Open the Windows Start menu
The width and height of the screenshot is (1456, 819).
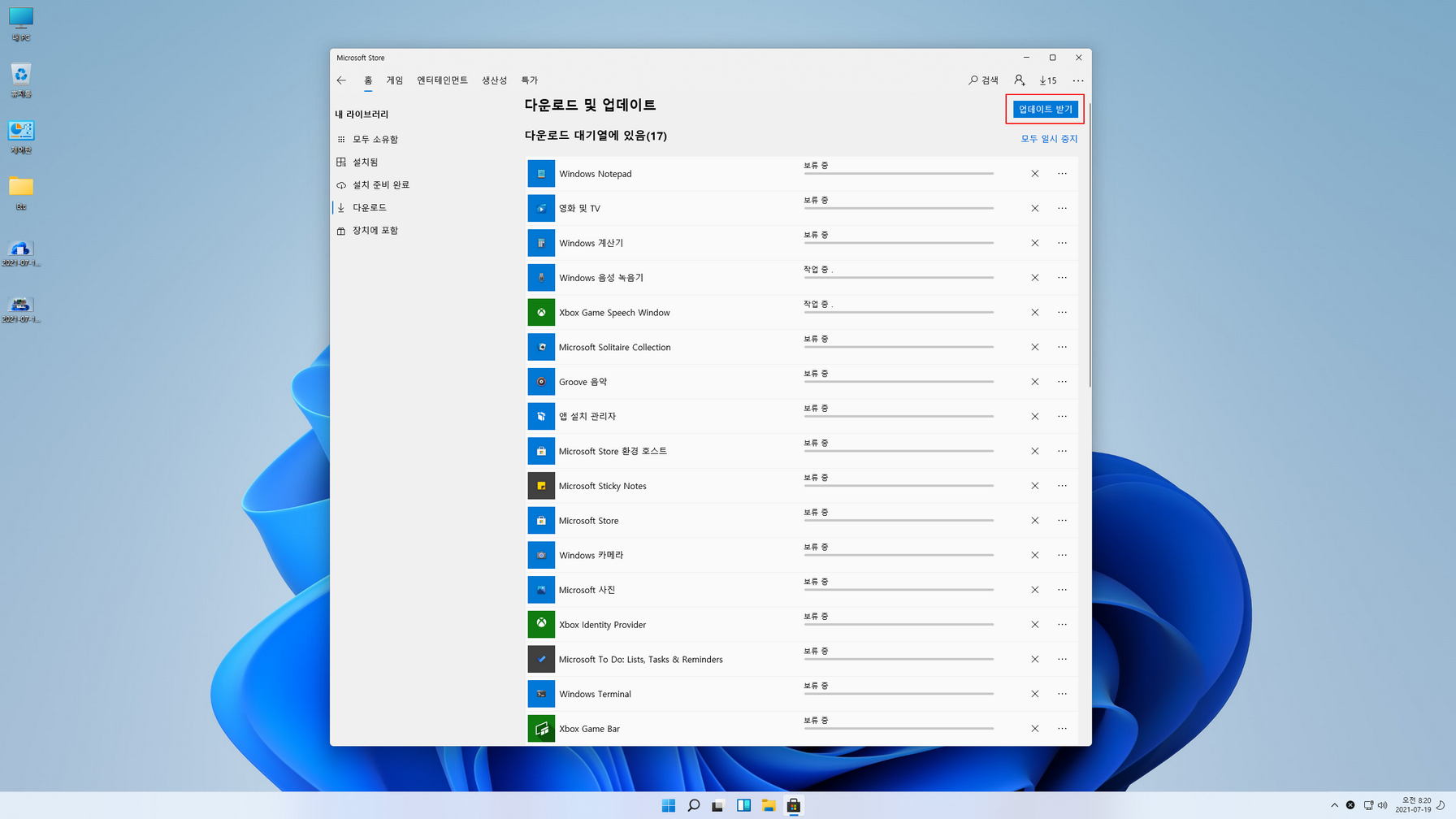[x=669, y=805]
